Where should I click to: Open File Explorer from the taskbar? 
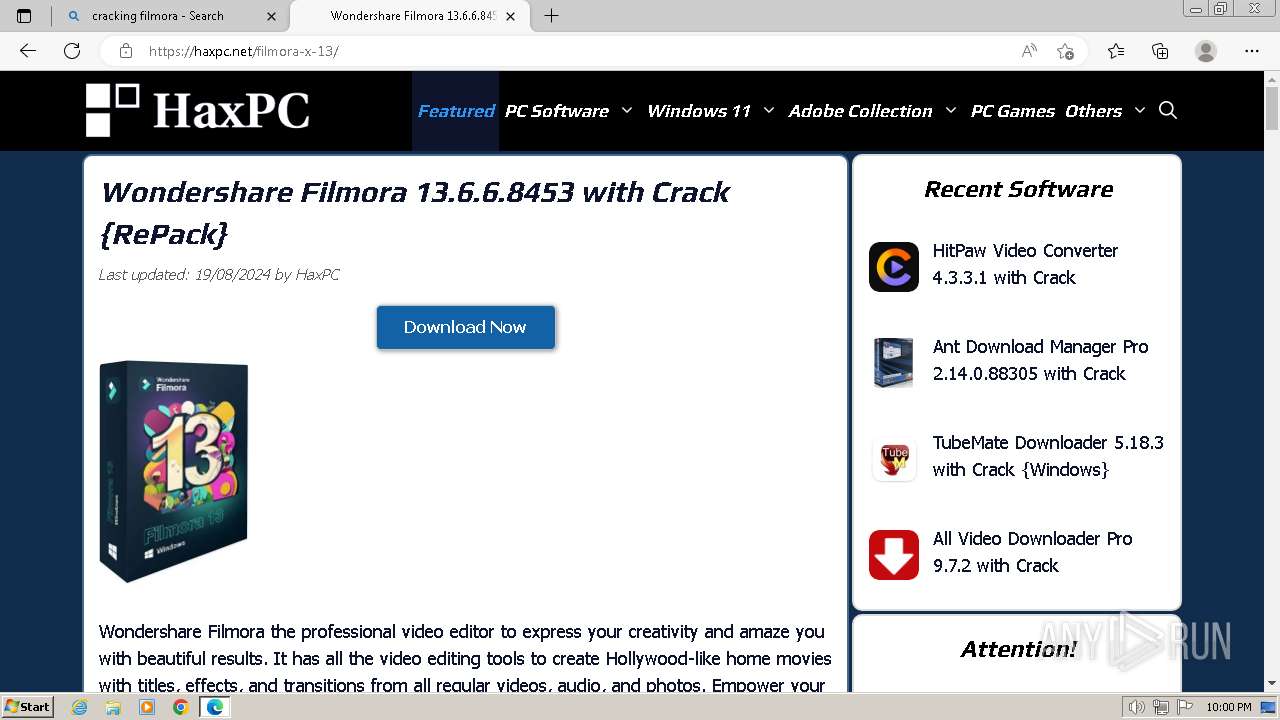click(113, 707)
